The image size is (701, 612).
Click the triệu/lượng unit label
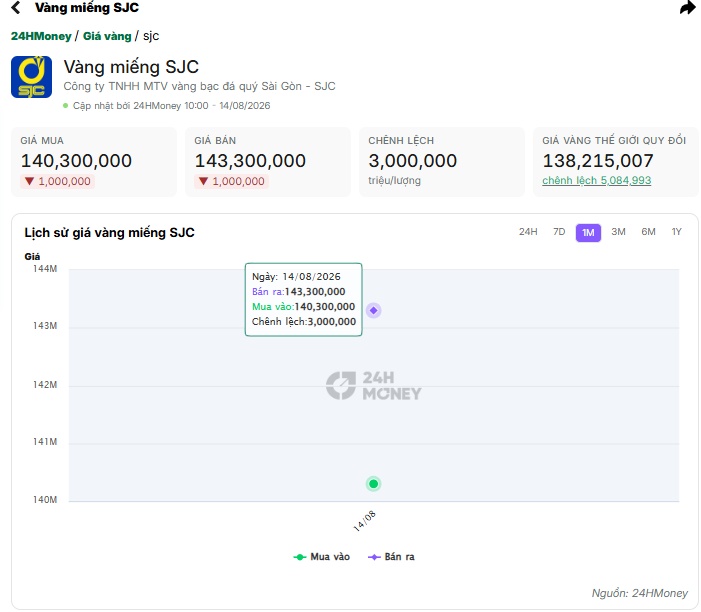(x=394, y=181)
